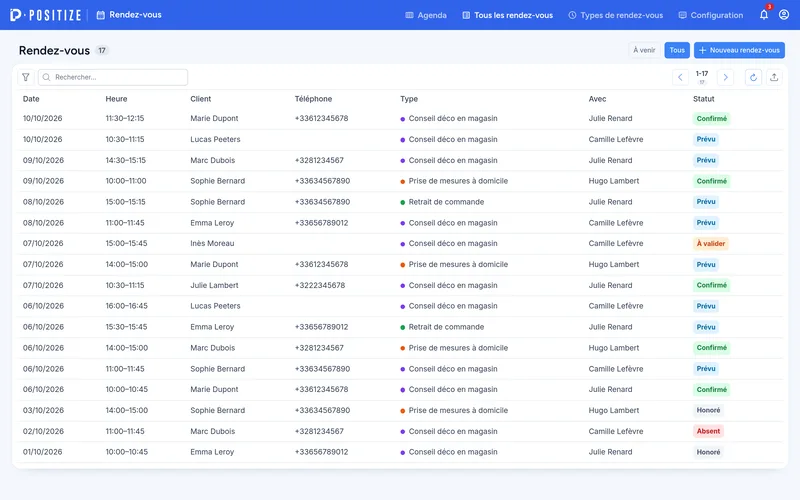Screen dimensions: 800x500
Task: Click the Type column header
Action: click(409, 99)
